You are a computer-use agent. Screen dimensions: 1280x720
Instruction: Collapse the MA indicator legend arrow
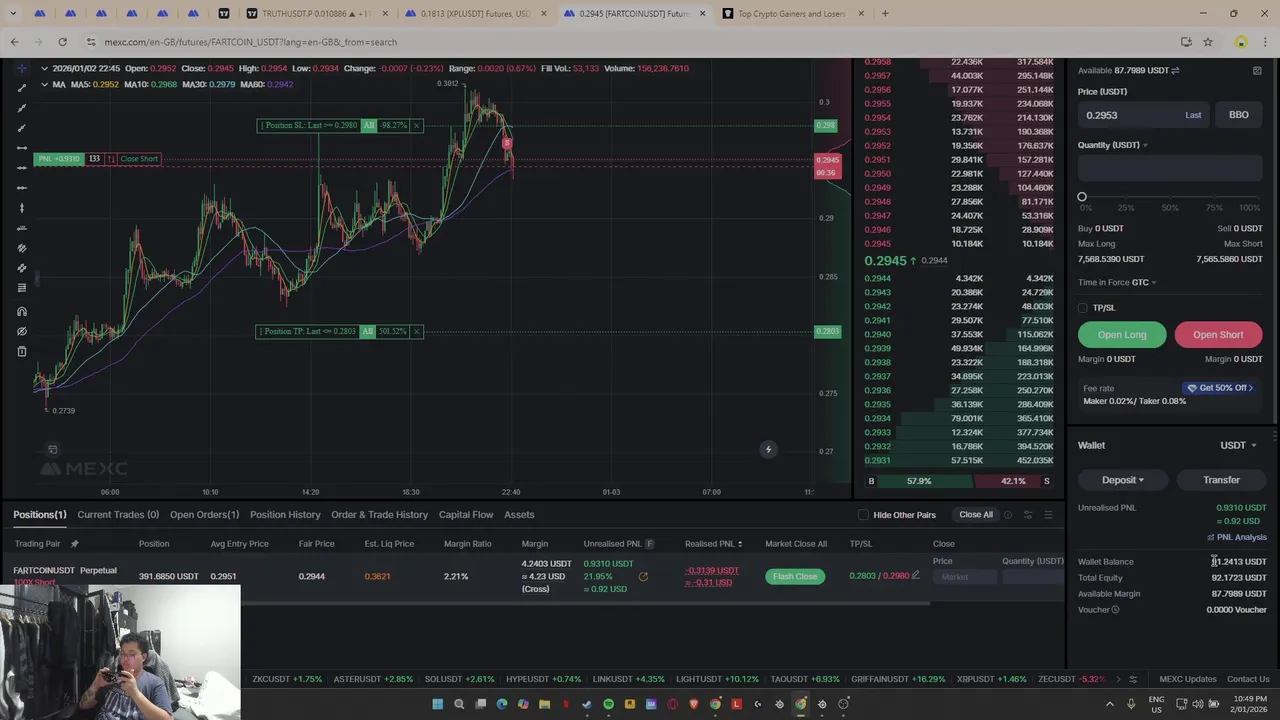coord(44,84)
